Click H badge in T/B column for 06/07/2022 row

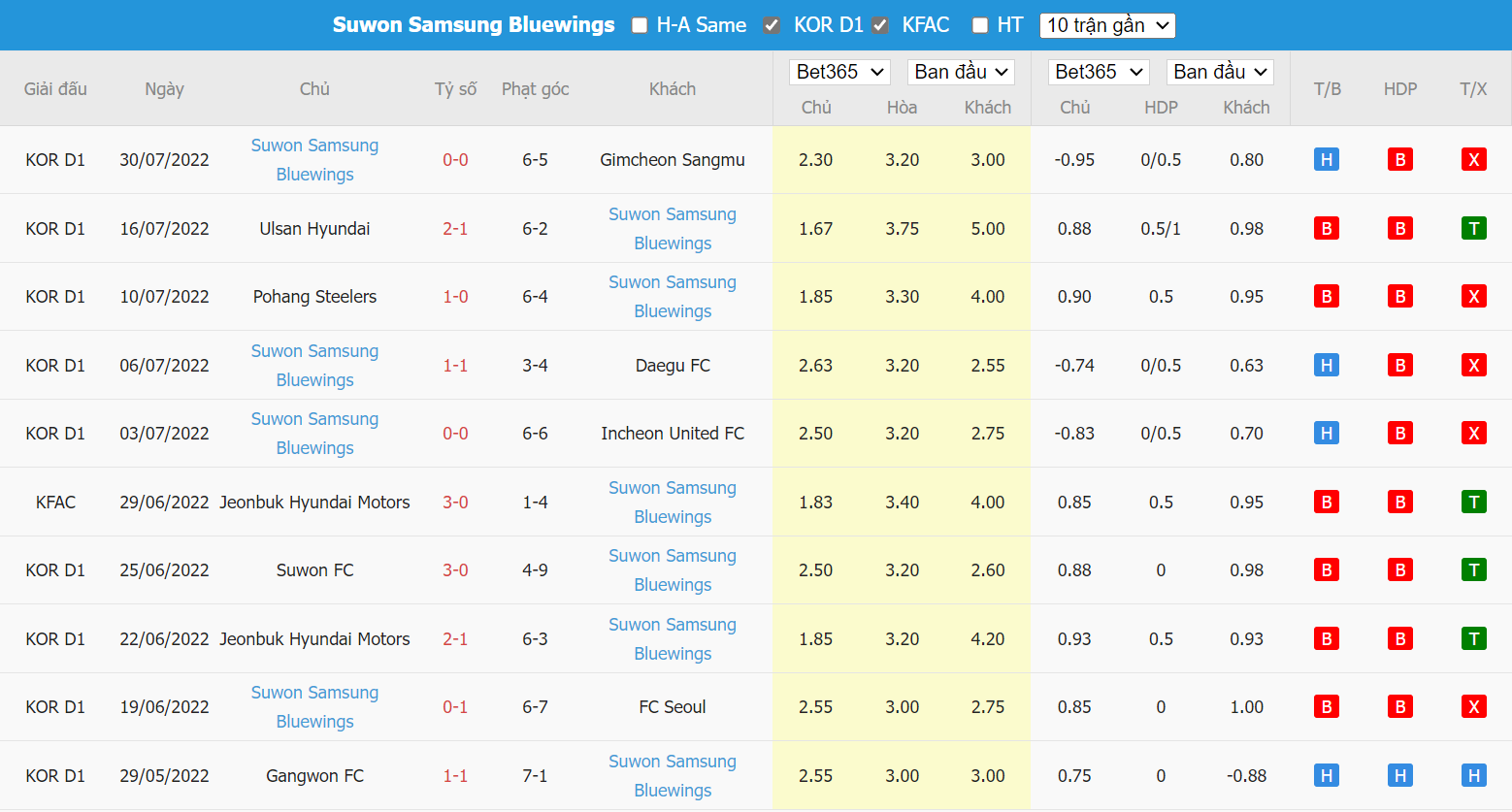click(1327, 365)
